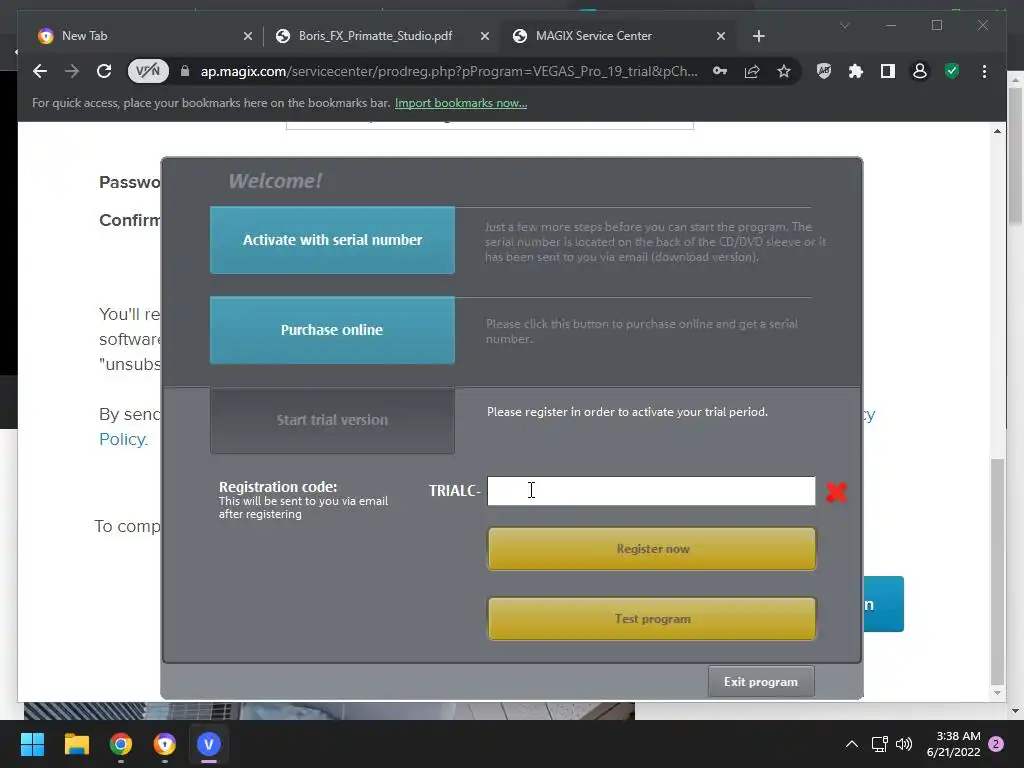Click the green checkmark shield extension
This screenshot has height=768, width=1024.
coord(952,71)
